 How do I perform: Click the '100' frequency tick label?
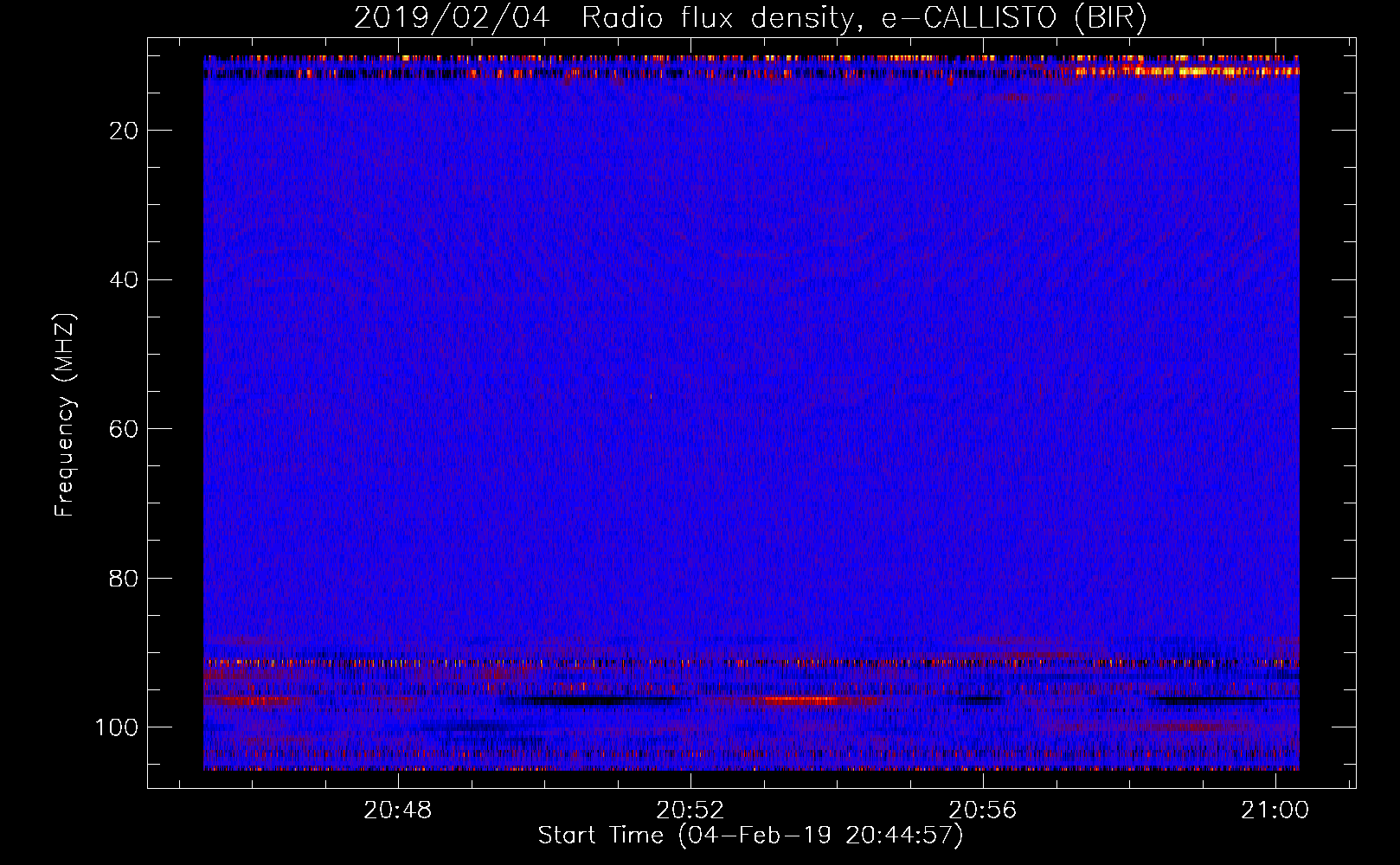tap(117, 727)
